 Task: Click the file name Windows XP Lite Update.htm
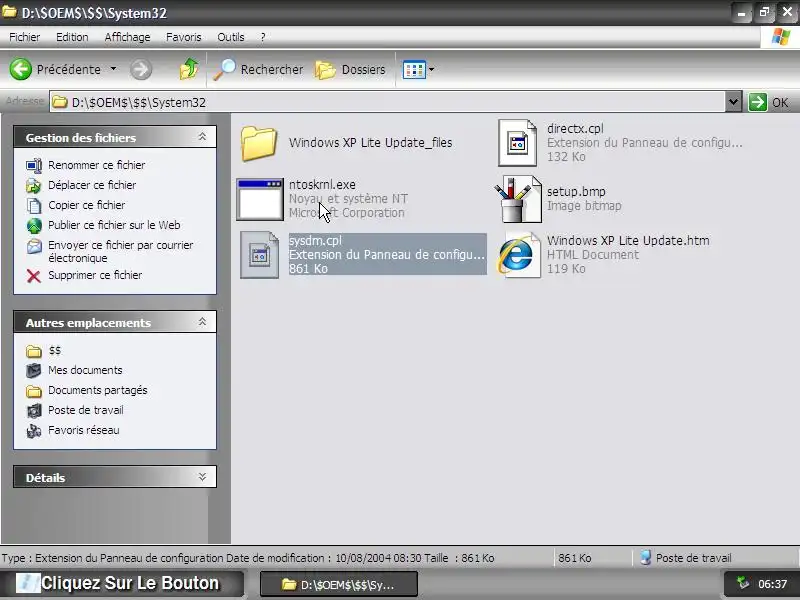(x=628, y=240)
